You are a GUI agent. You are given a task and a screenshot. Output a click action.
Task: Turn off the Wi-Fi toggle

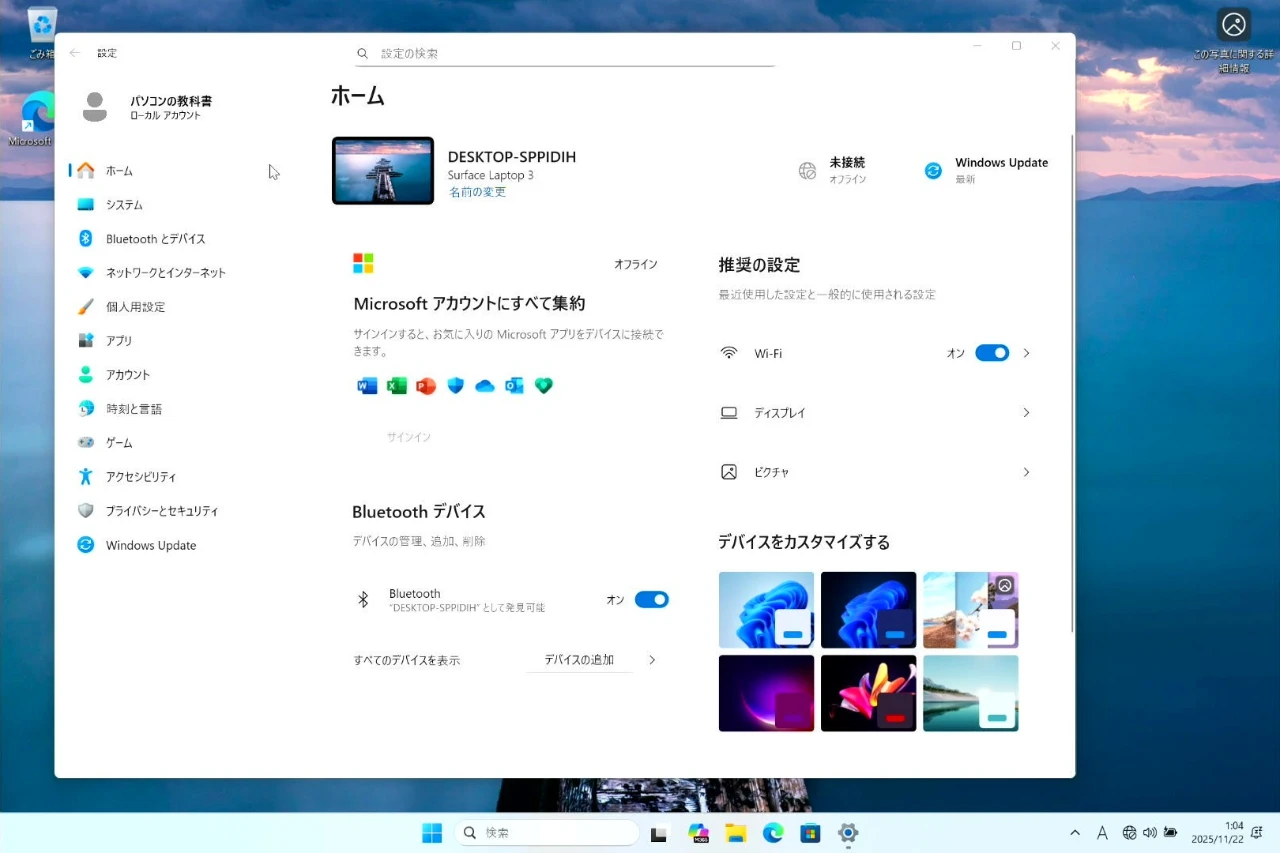(991, 353)
